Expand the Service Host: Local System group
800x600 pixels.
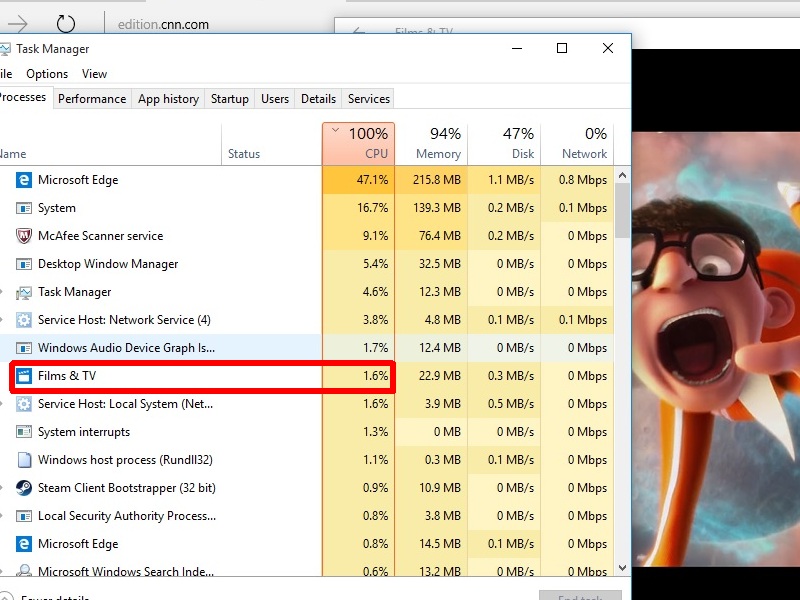3,404
